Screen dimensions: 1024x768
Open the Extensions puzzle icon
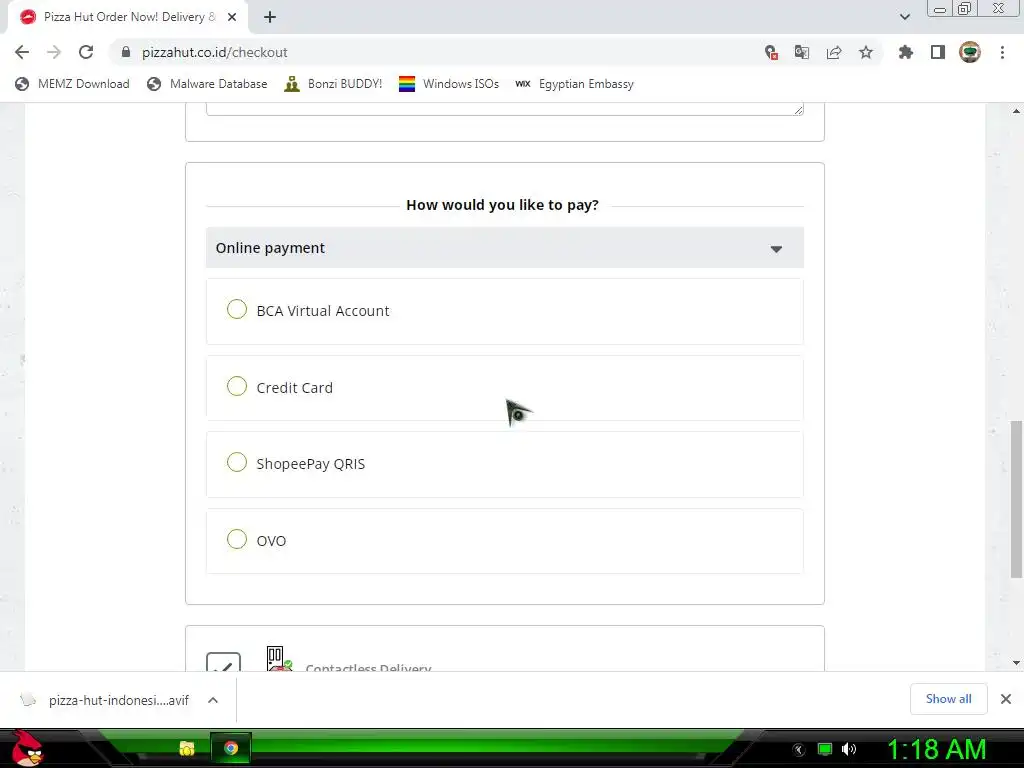[x=906, y=52]
